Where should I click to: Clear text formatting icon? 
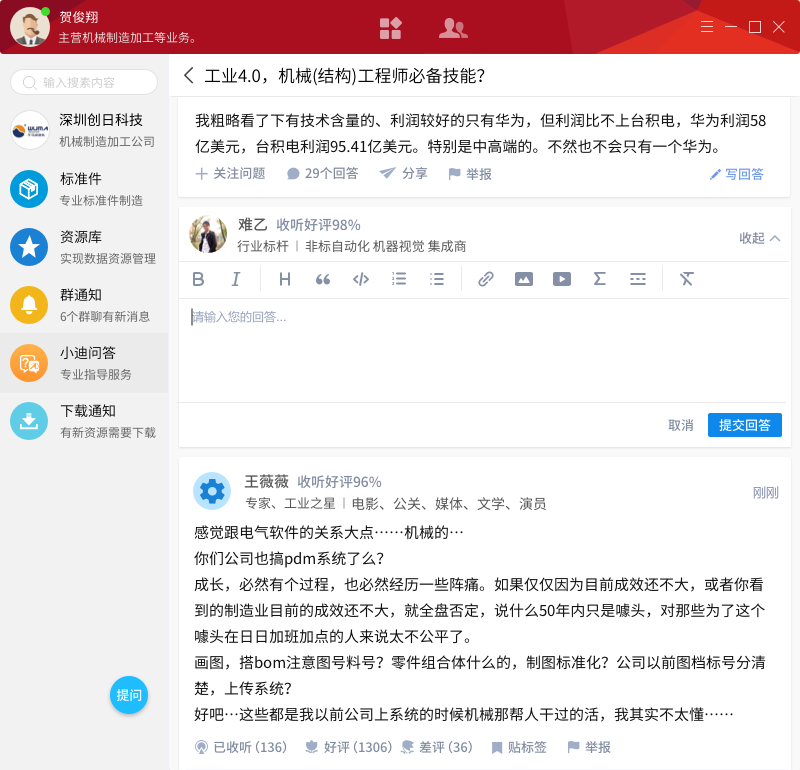[x=686, y=279]
